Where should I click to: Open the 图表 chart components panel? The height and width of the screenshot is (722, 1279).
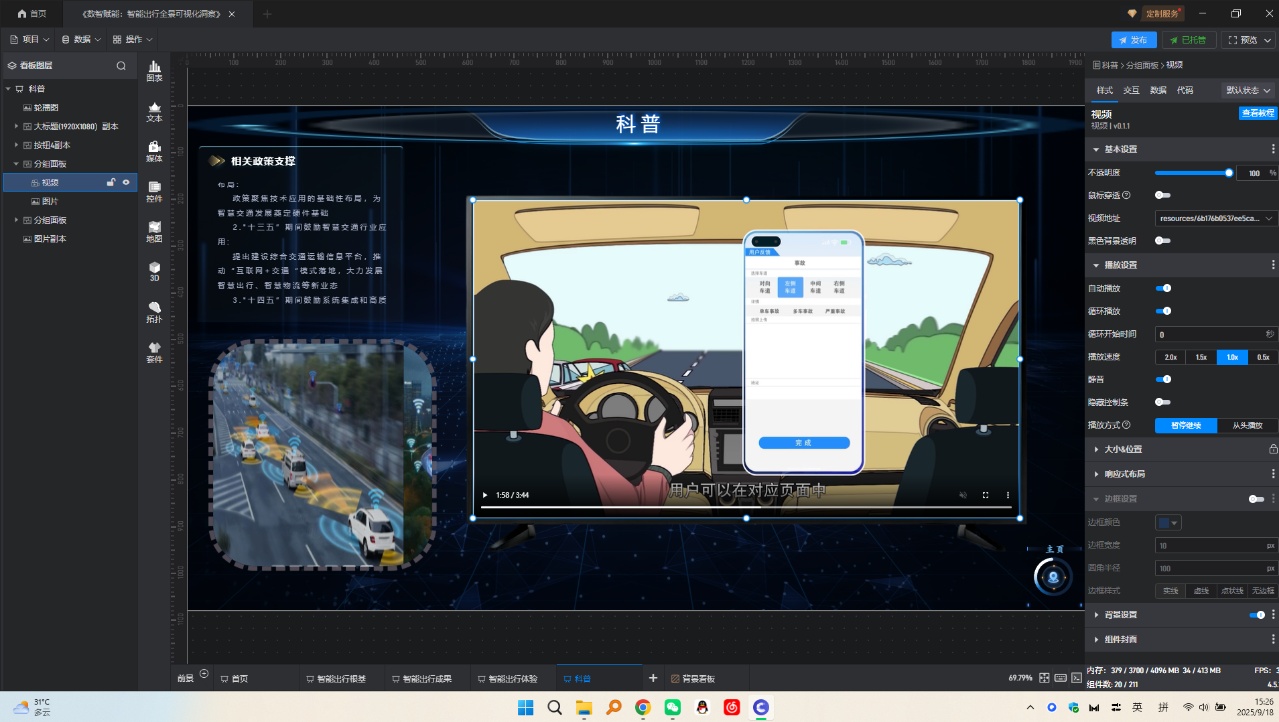point(154,70)
